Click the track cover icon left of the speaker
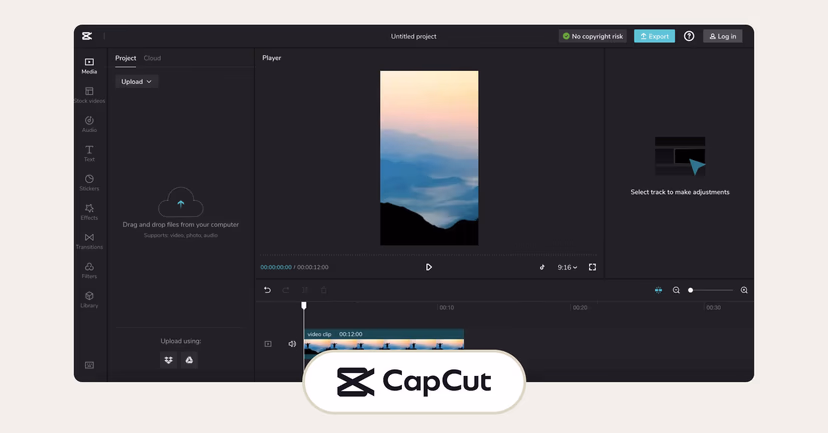This screenshot has width=828, height=433. pos(268,344)
